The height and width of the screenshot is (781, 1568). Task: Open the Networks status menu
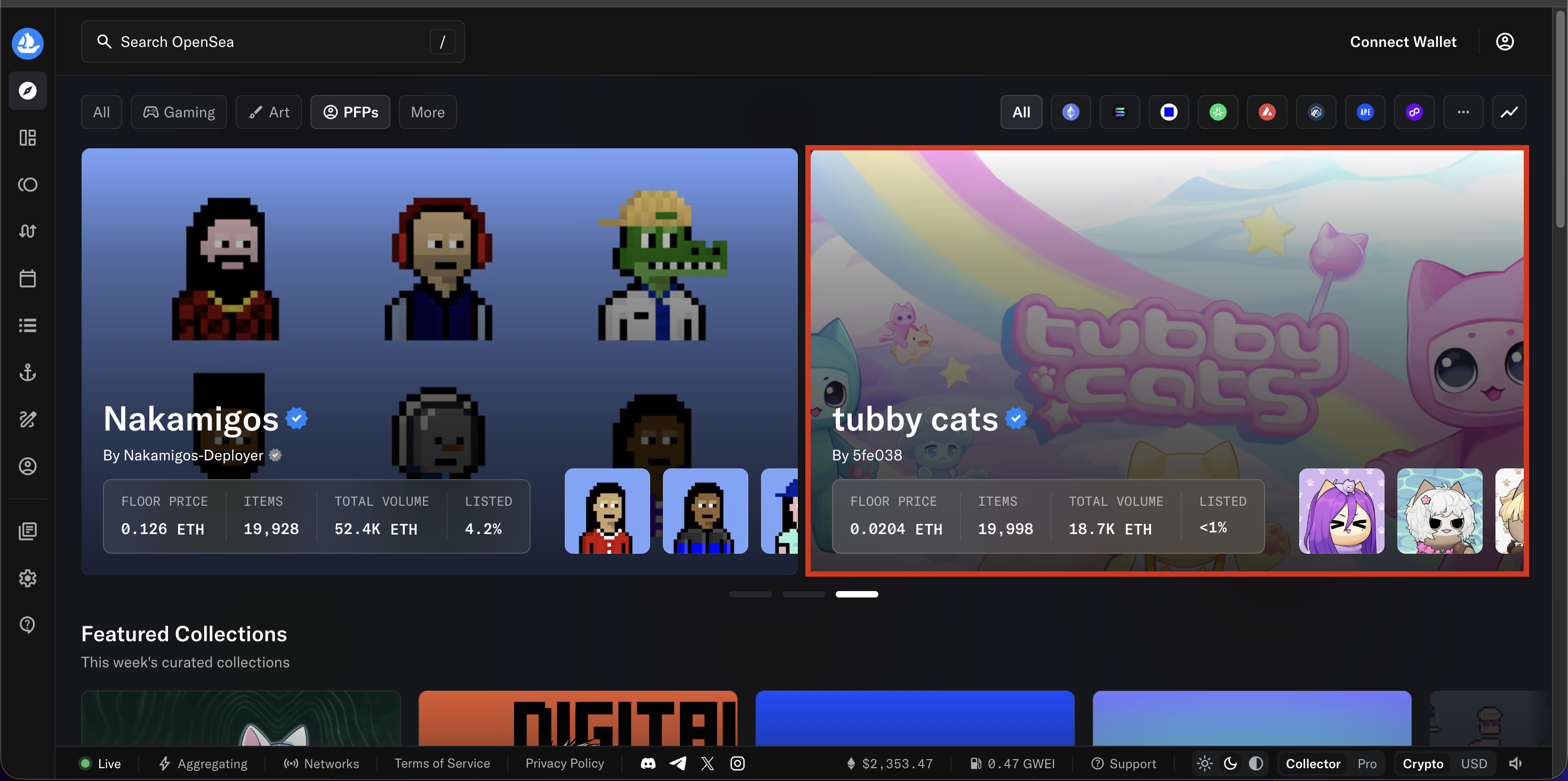(322, 763)
